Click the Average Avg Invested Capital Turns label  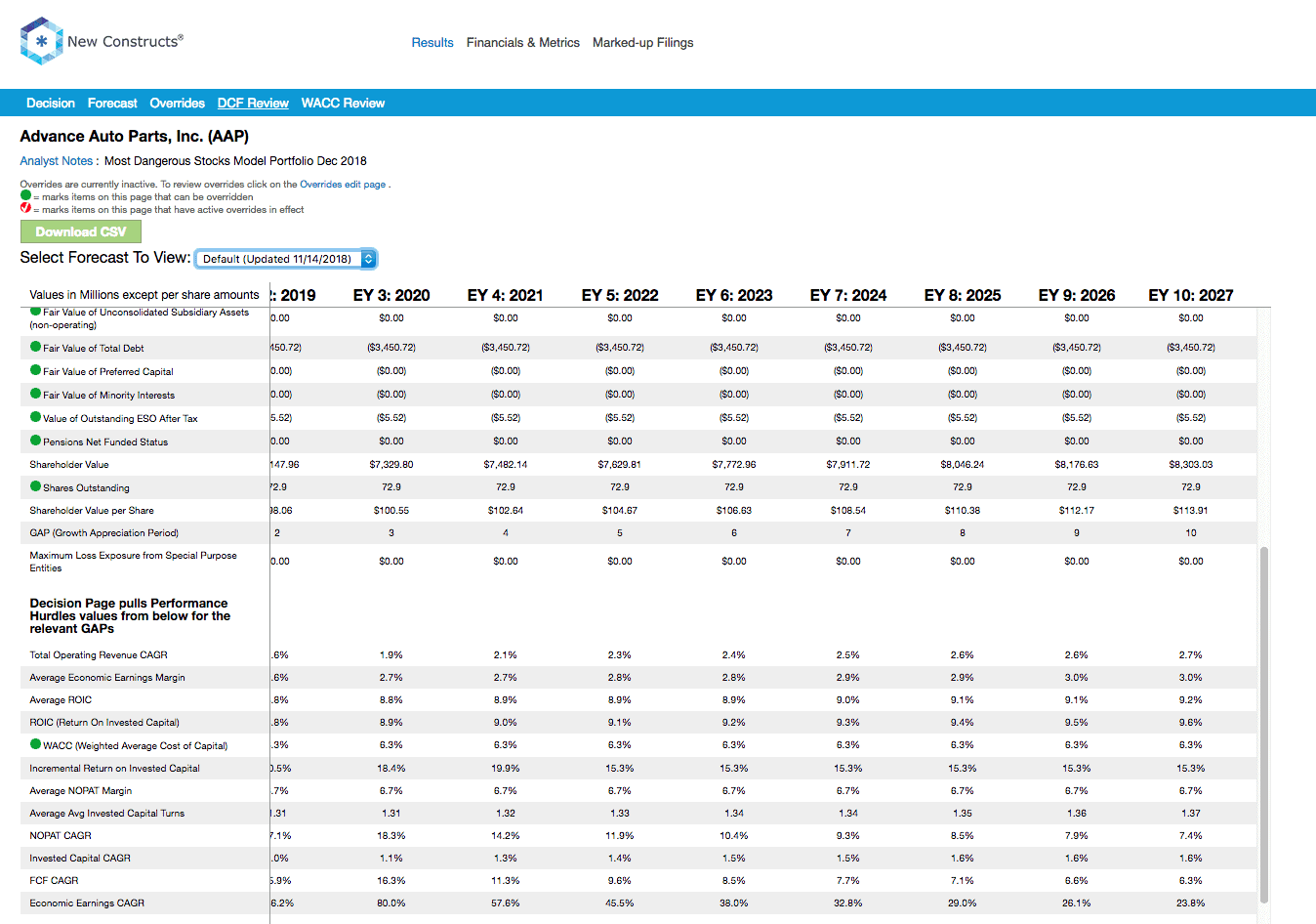(107, 813)
